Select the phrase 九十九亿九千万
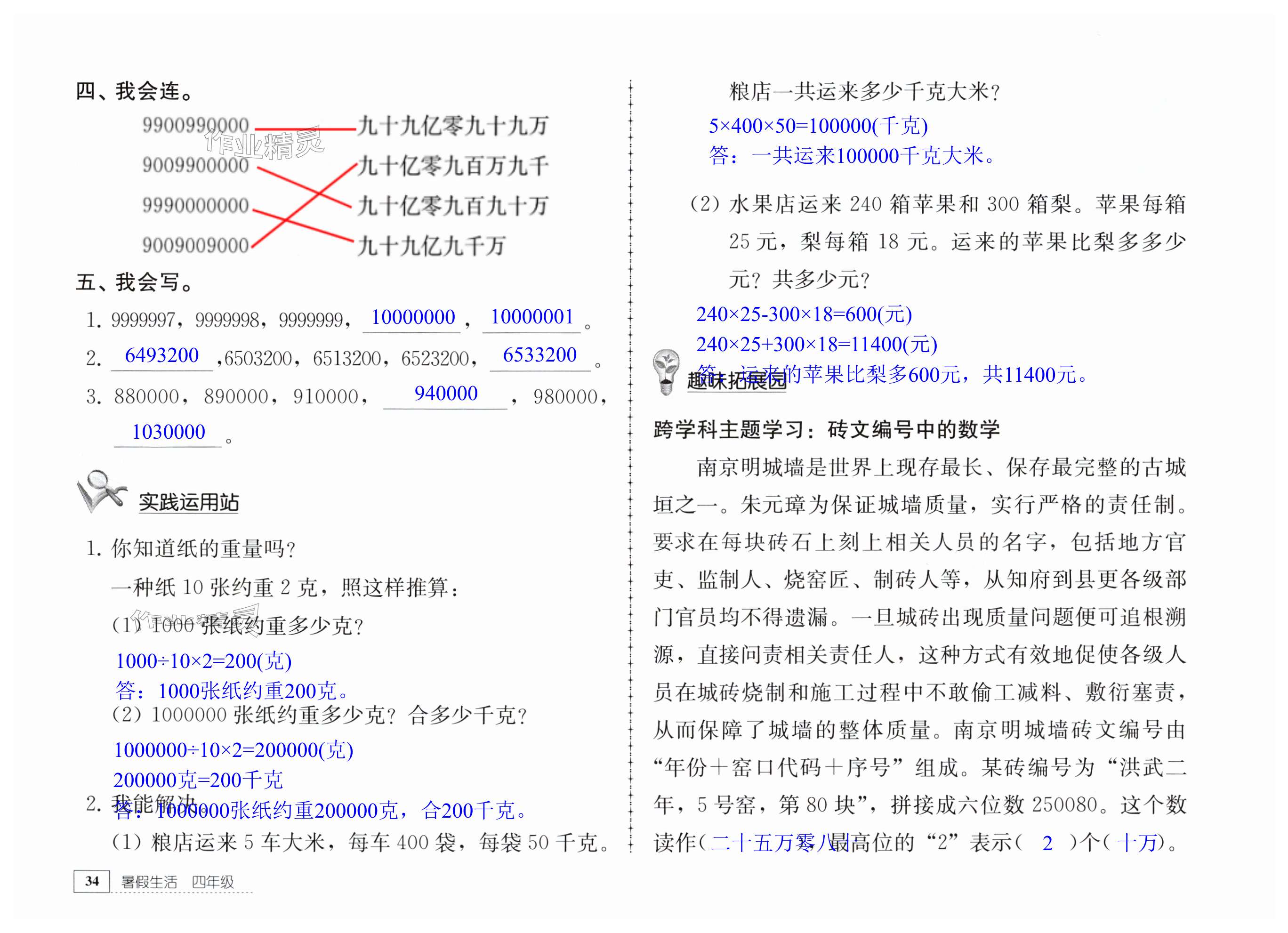The width and height of the screenshot is (1288, 933). pos(432,246)
